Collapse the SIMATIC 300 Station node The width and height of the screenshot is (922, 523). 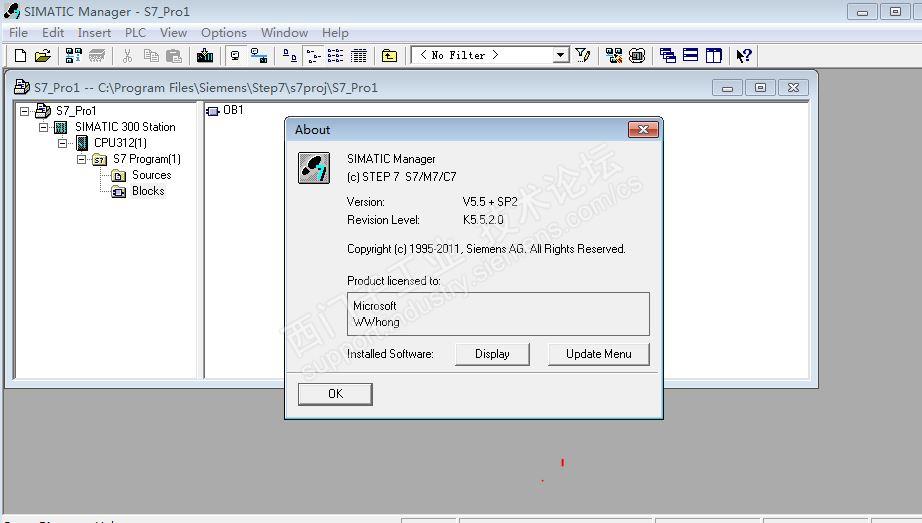pyautogui.click(x=44, y=126)
